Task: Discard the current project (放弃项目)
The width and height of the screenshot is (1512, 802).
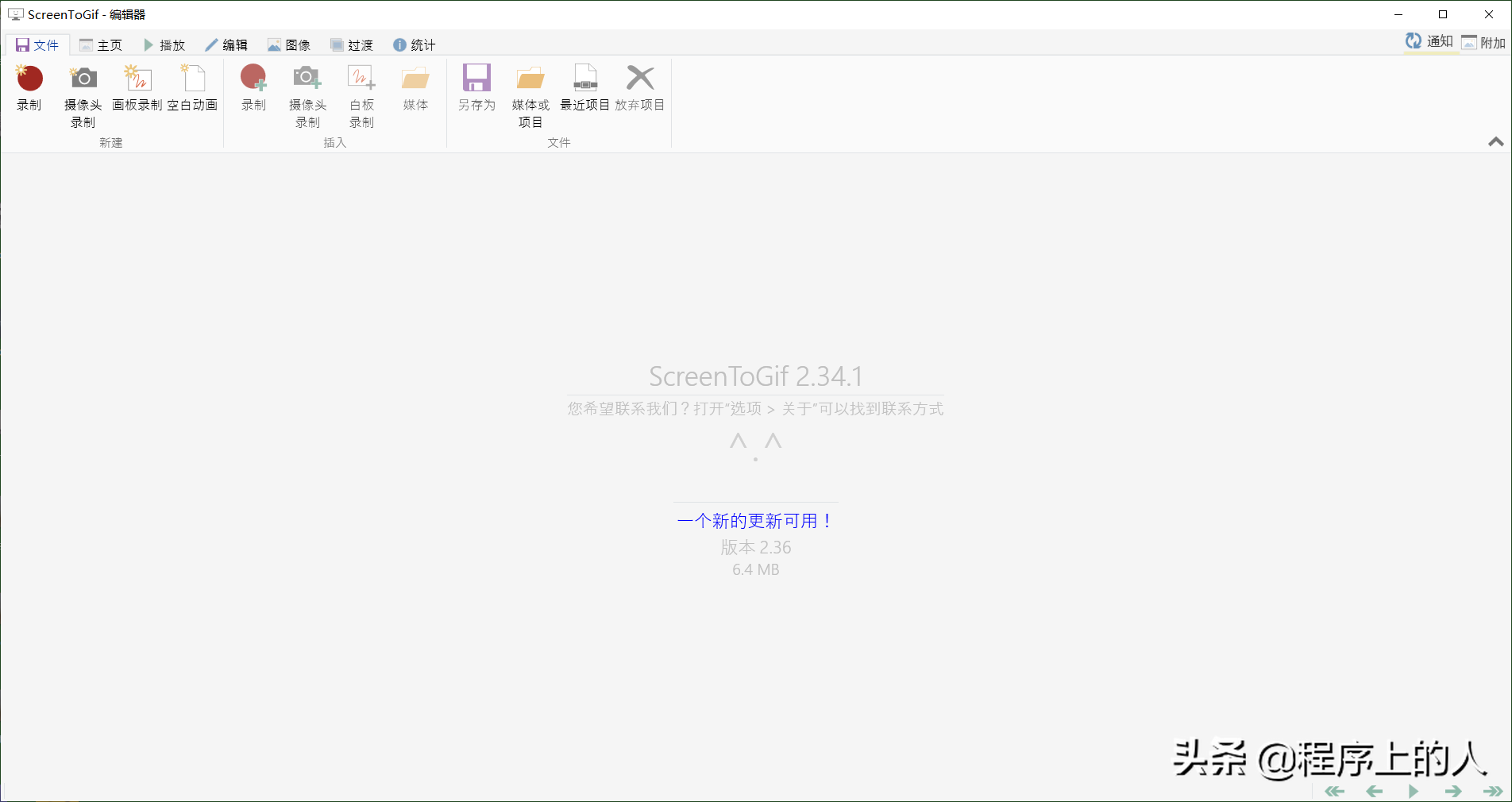Action: click(x=640, y=89)
